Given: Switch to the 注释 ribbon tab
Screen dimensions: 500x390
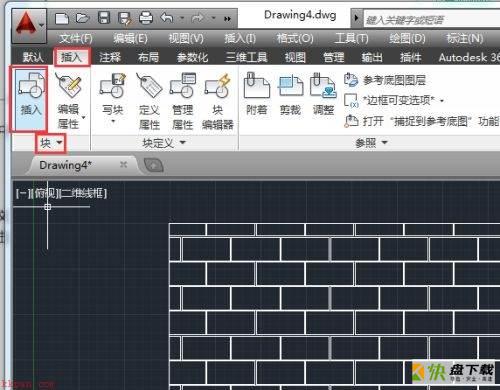Looking at the screenshot, I should pos(110,57).
